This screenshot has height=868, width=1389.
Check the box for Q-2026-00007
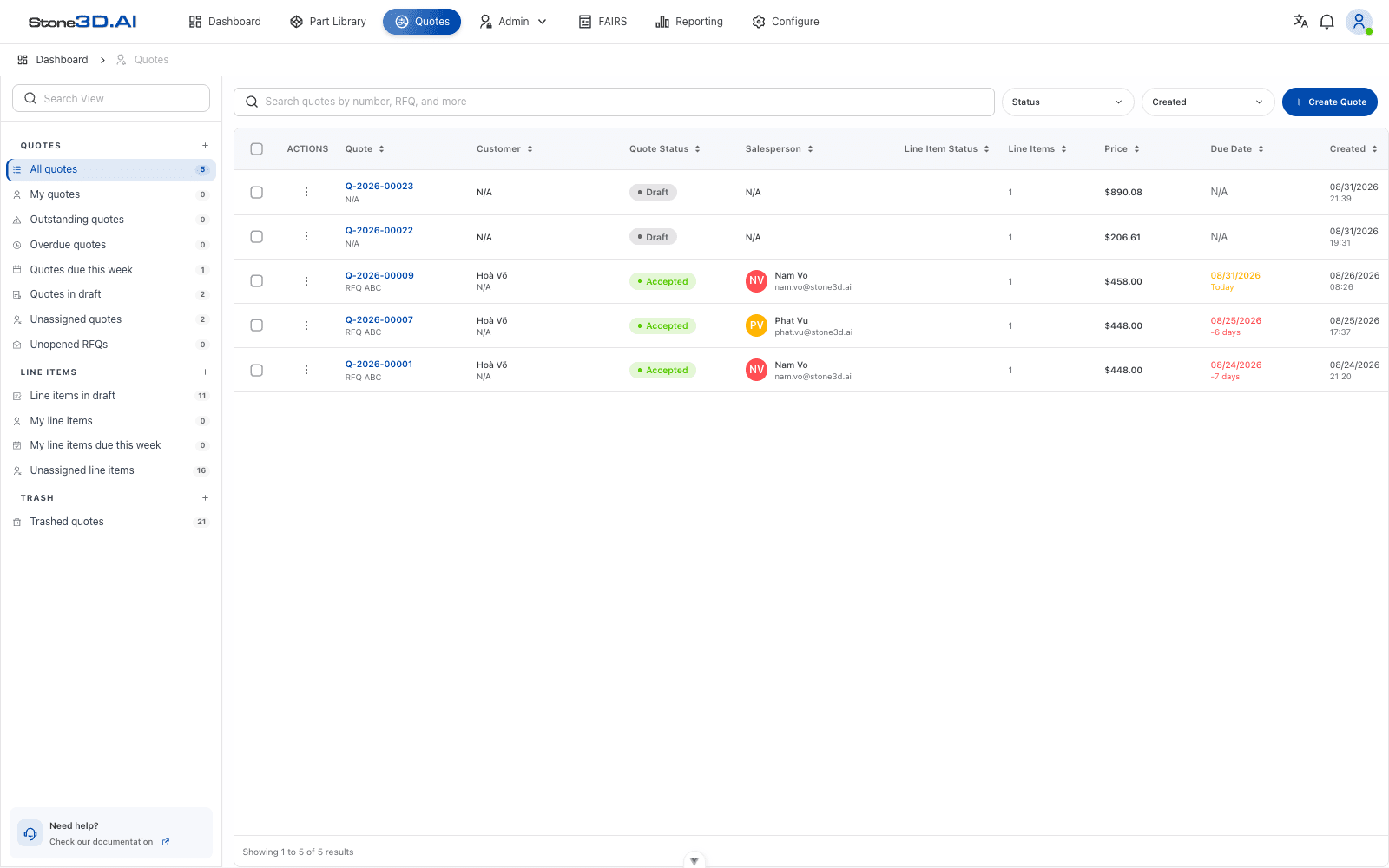(x=256, y=325)
